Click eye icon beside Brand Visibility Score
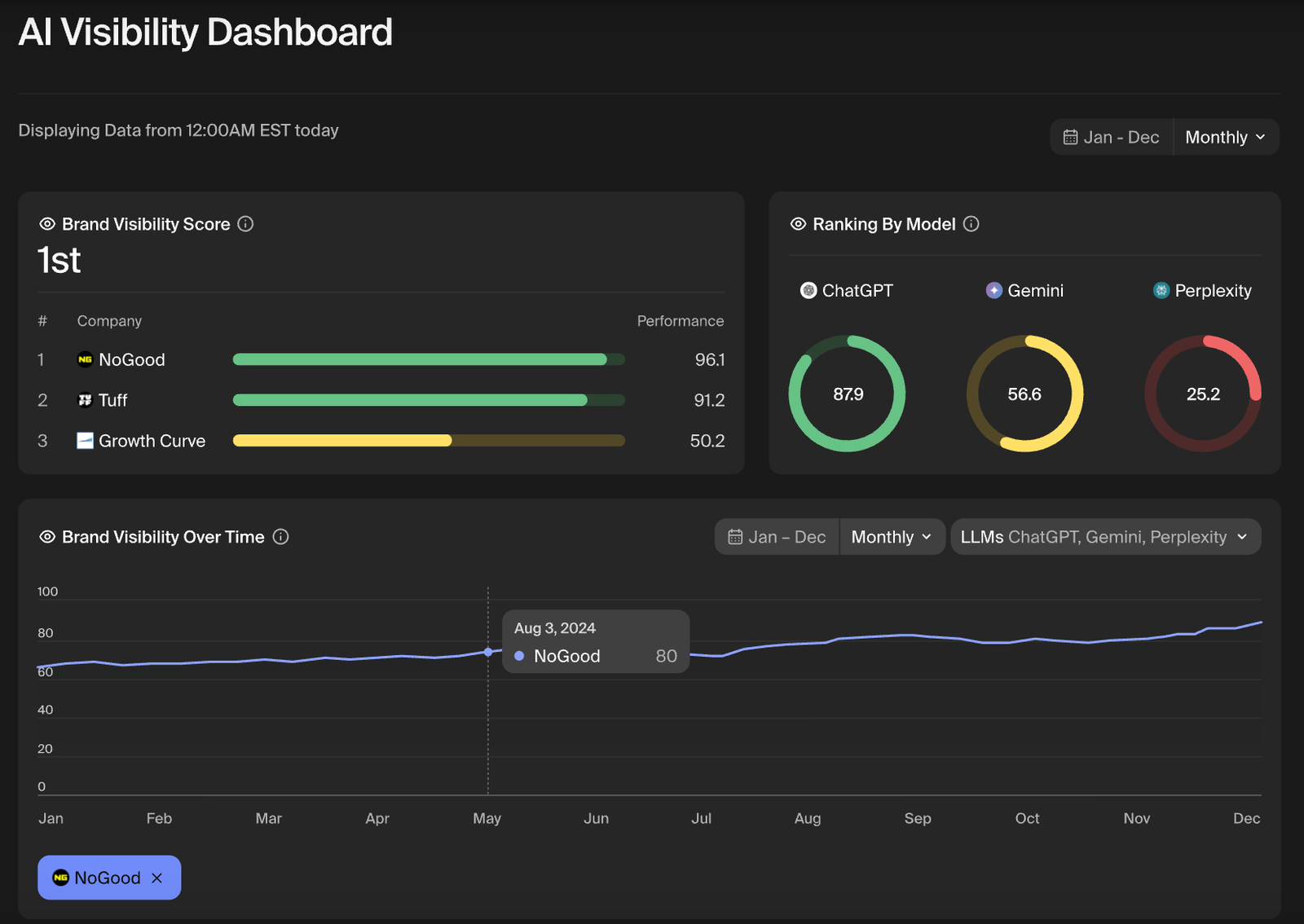The width and height of the screenshot is (1304, 924). (47, 224)
